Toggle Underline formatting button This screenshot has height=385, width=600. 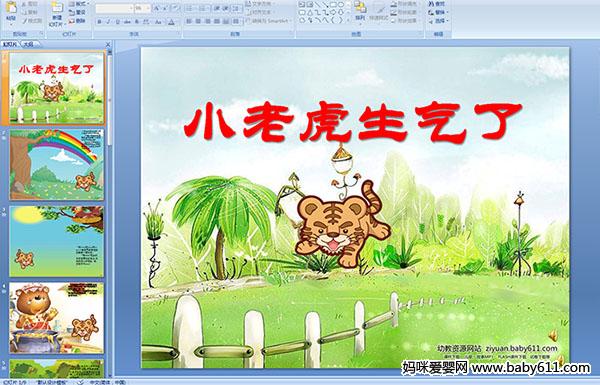[x=117, y=22]
